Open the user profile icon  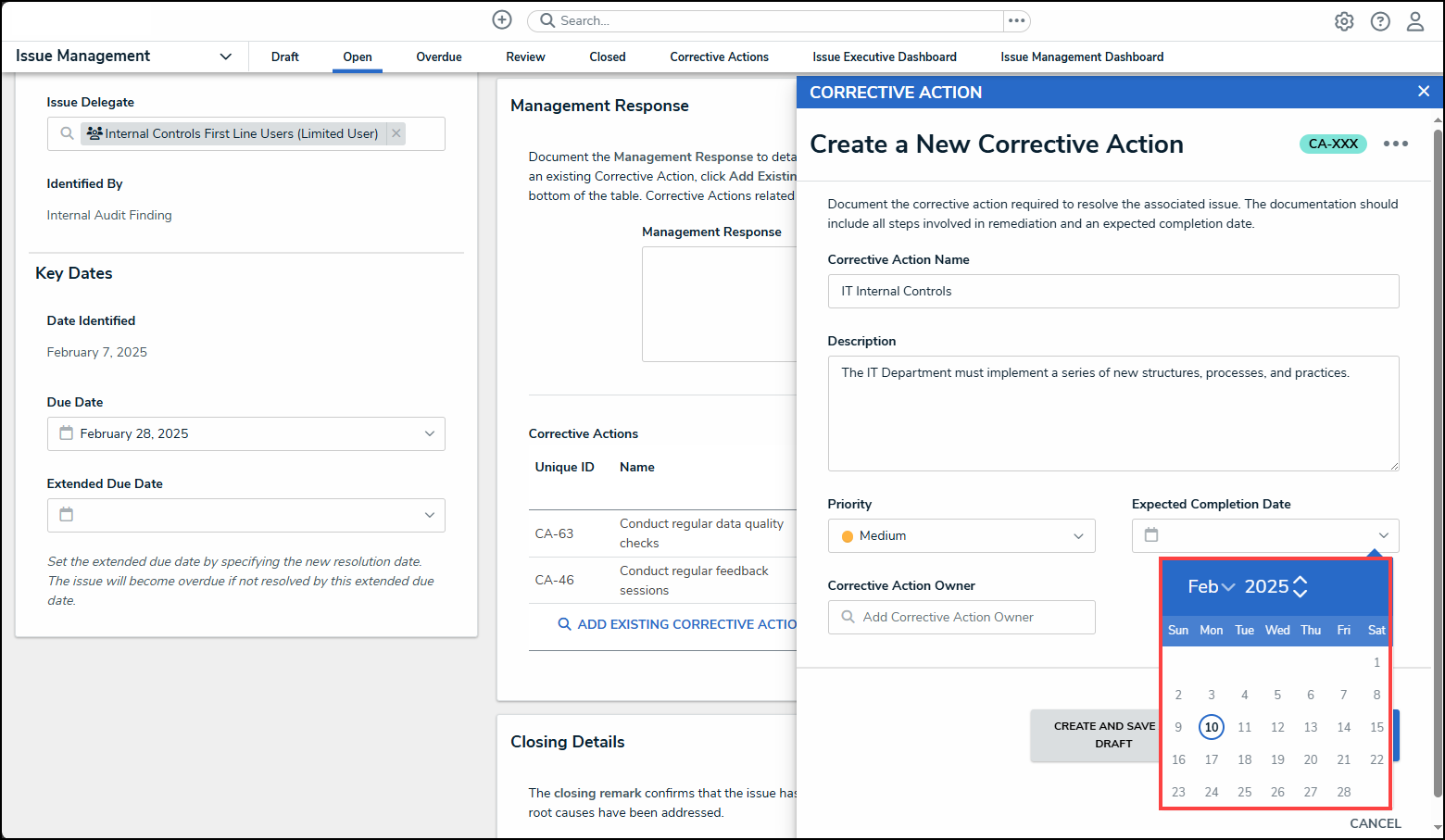[x=1414, y=21]
